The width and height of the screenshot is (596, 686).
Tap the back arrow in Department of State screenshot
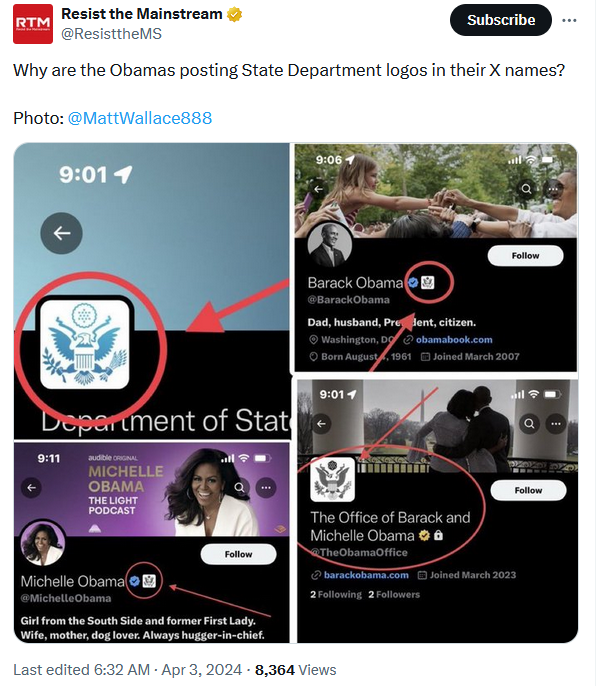pos(62,233)
